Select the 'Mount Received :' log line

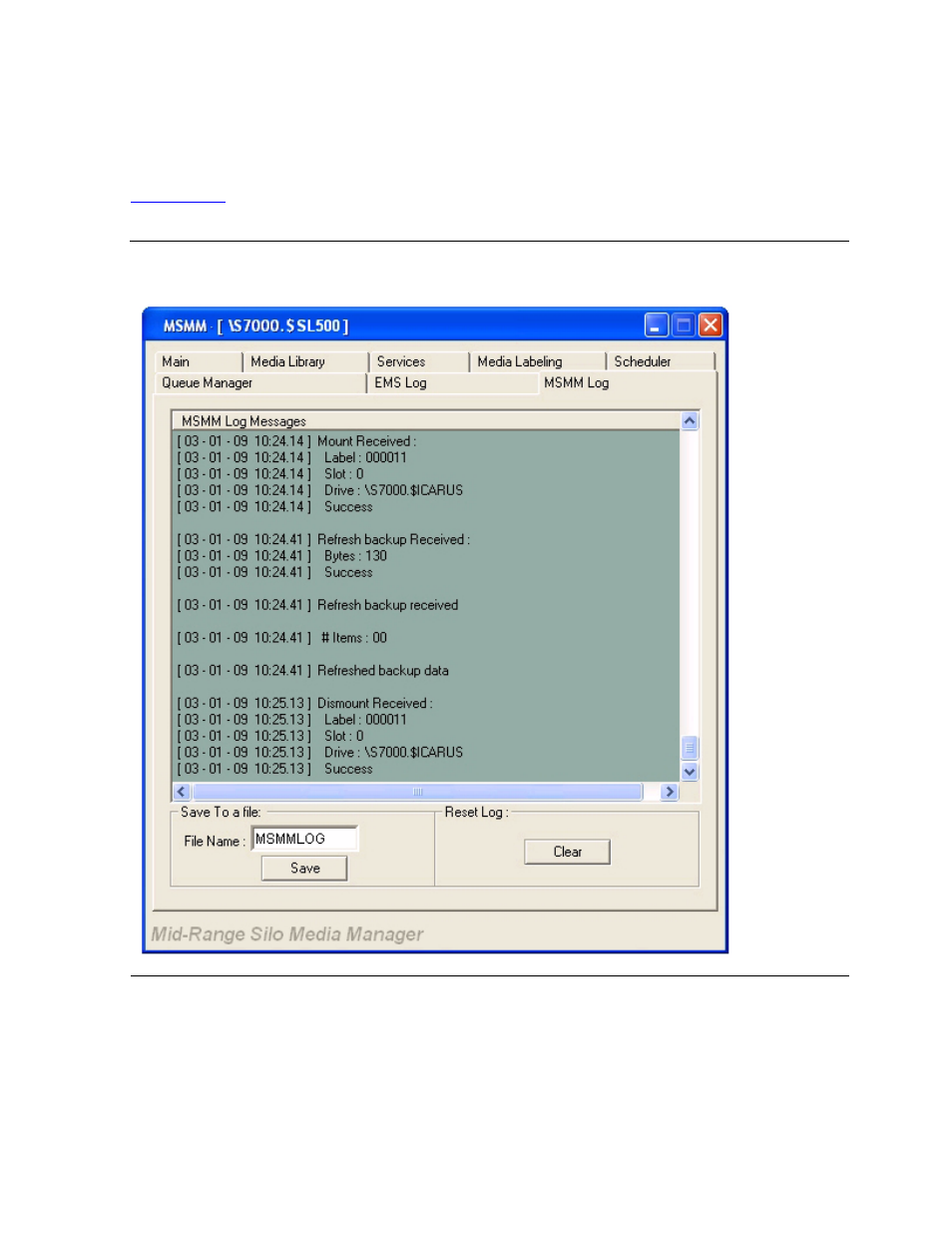coord(296,441)
